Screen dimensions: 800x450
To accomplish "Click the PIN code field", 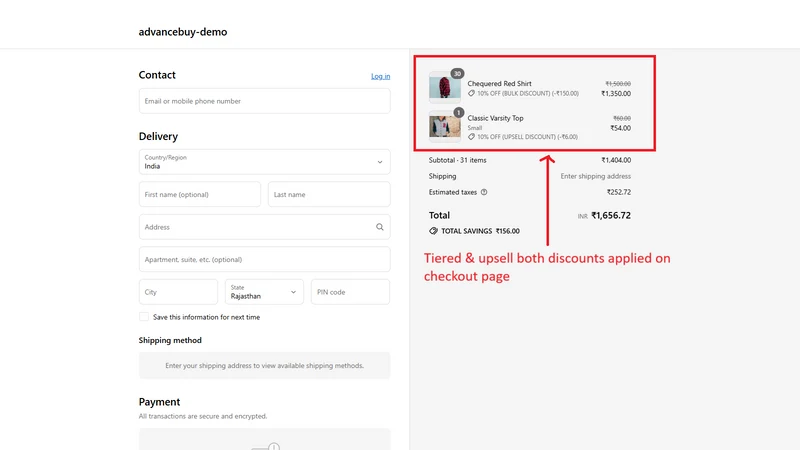I will pos(351,292).
